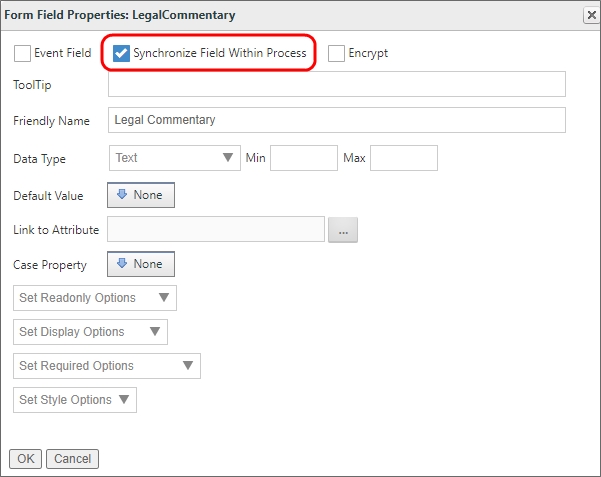The image size is (601, 477).
Task: Click the Case Property None button
Action: pyautogui.click(x=141, y=264)
